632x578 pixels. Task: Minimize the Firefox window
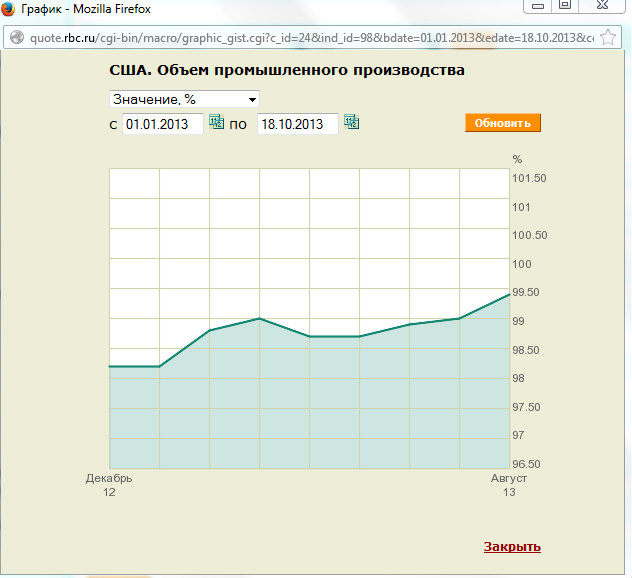[x=538, y=6]
